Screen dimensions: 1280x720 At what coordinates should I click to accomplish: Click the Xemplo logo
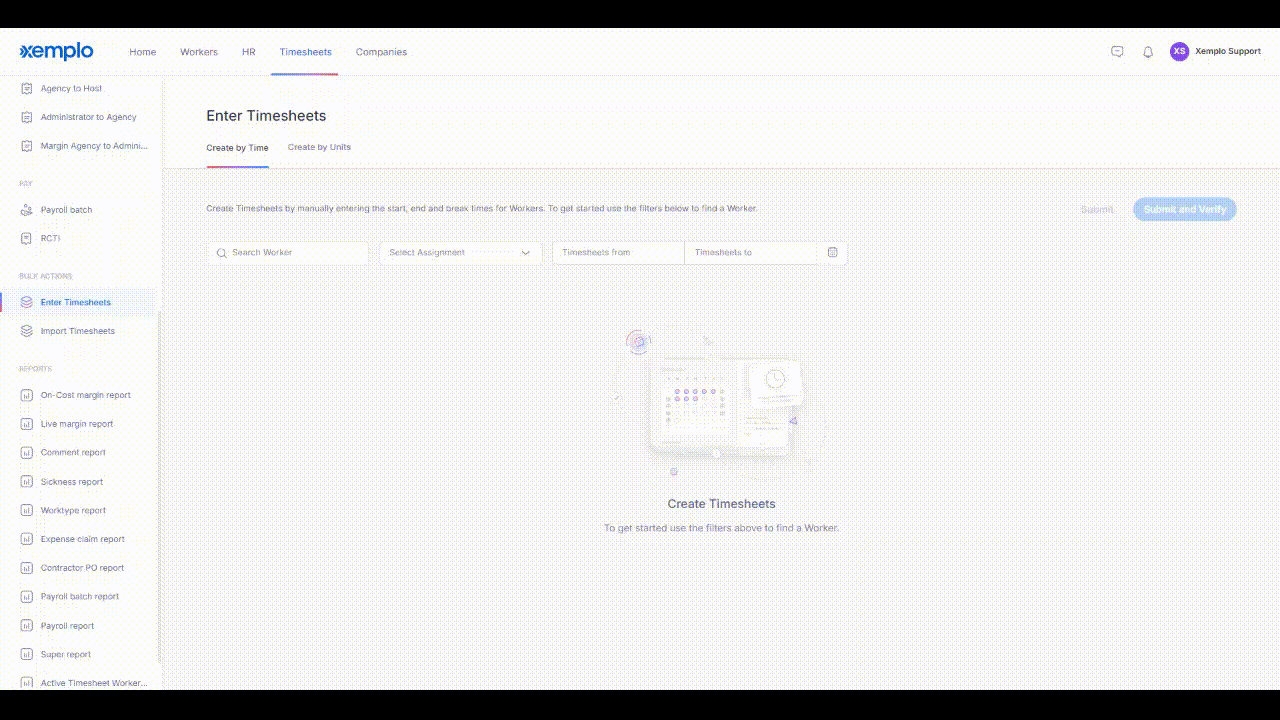(x=56, y=51)
